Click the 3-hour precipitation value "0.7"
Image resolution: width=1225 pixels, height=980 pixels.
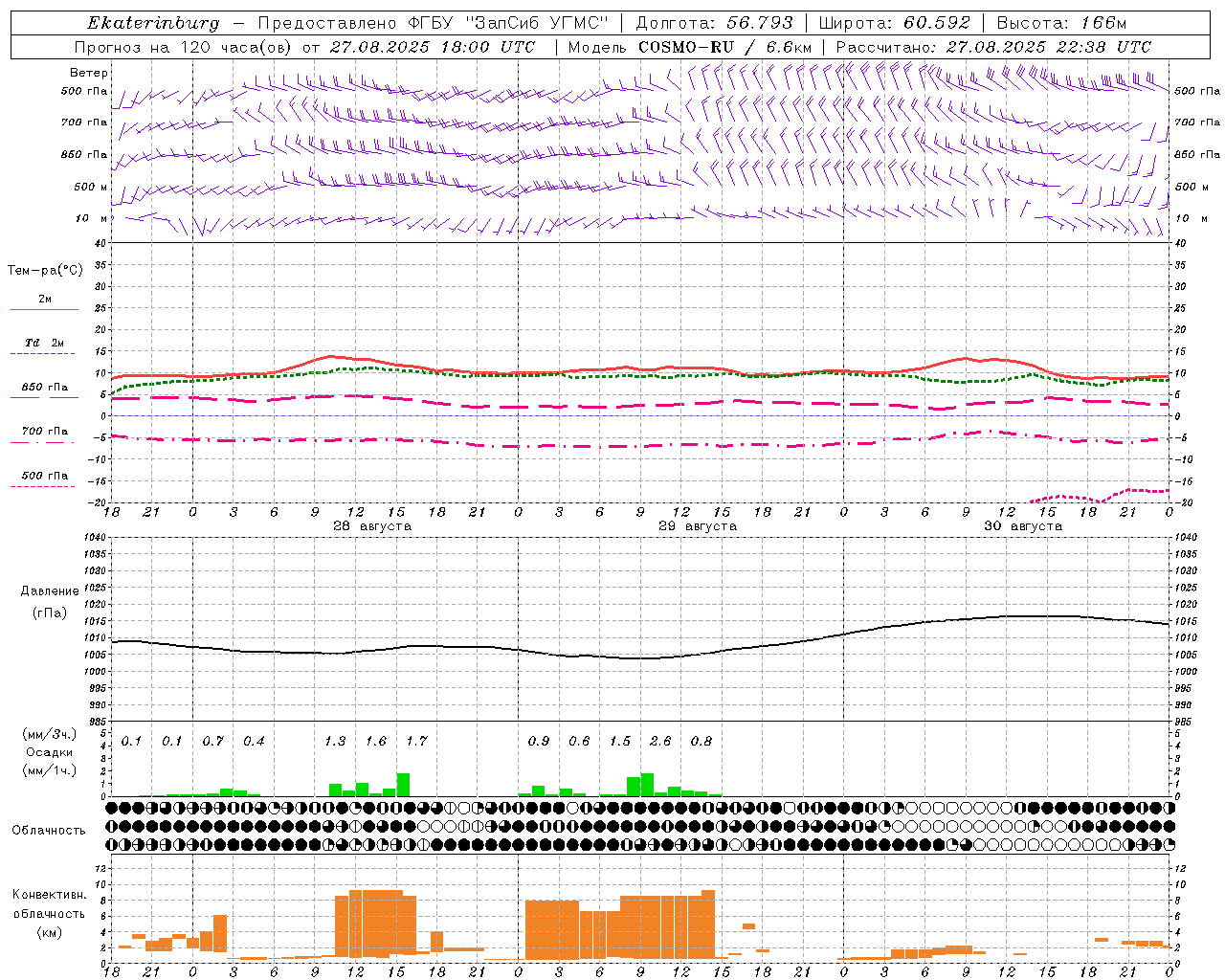coord(212,741)
